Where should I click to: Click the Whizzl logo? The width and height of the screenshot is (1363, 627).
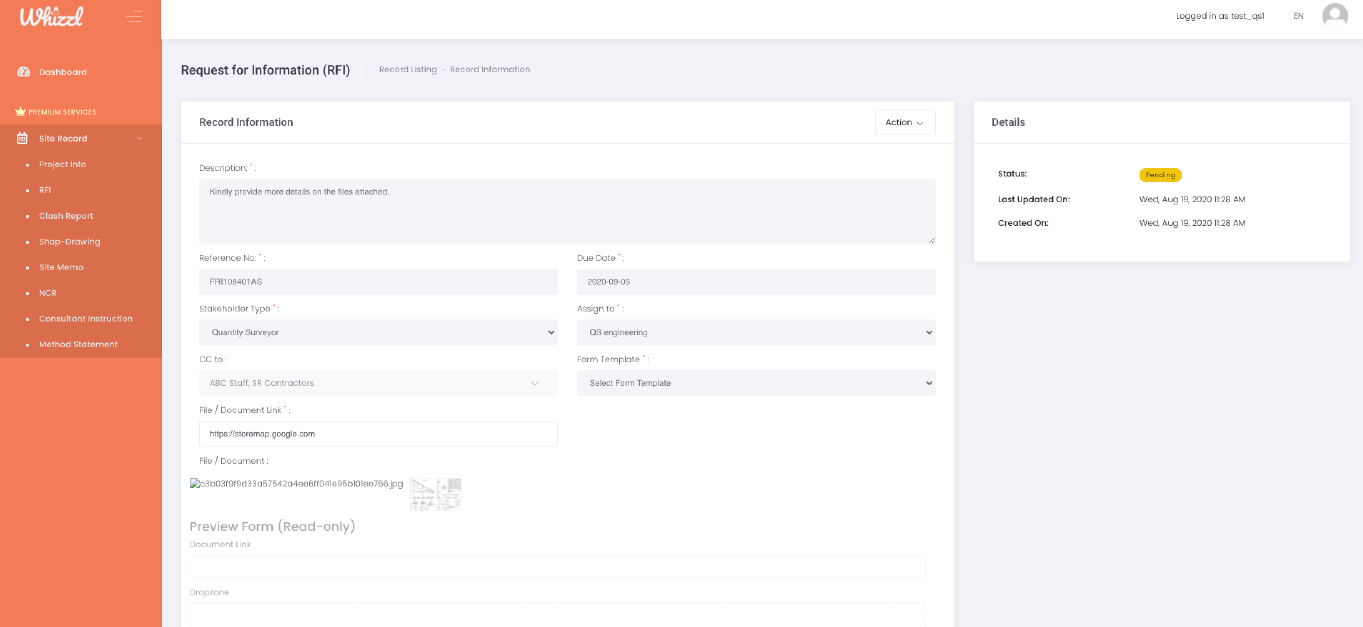point(51,17)
